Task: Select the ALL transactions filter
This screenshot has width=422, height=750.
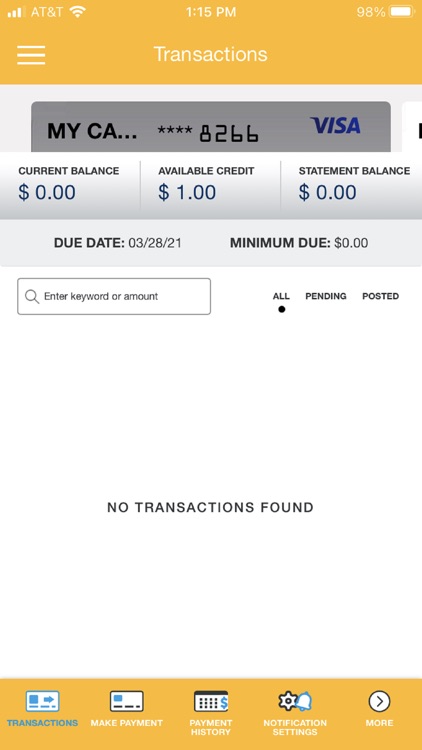Action: click(281, 296)
